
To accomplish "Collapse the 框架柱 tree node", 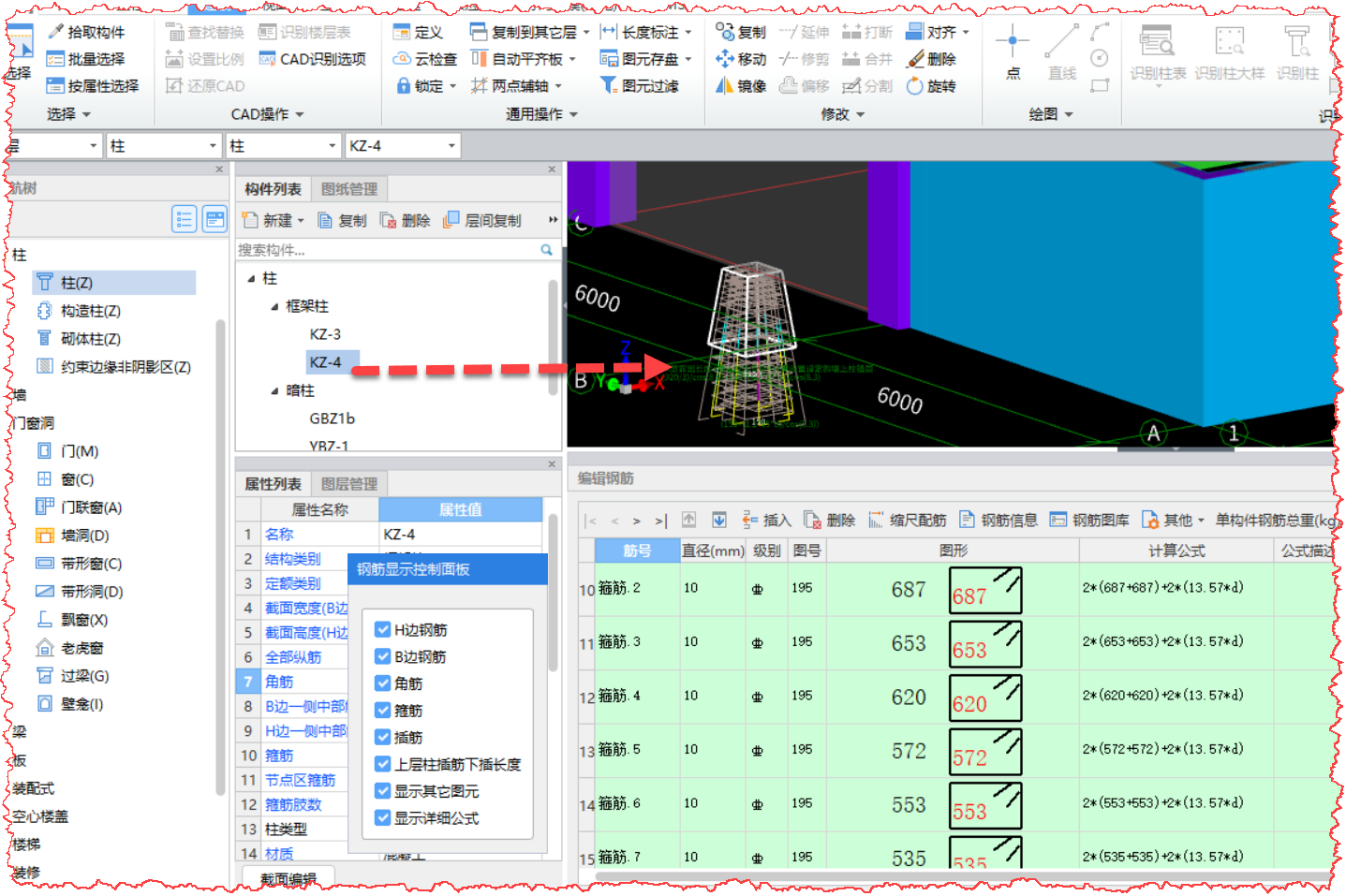I will point(274,307).
